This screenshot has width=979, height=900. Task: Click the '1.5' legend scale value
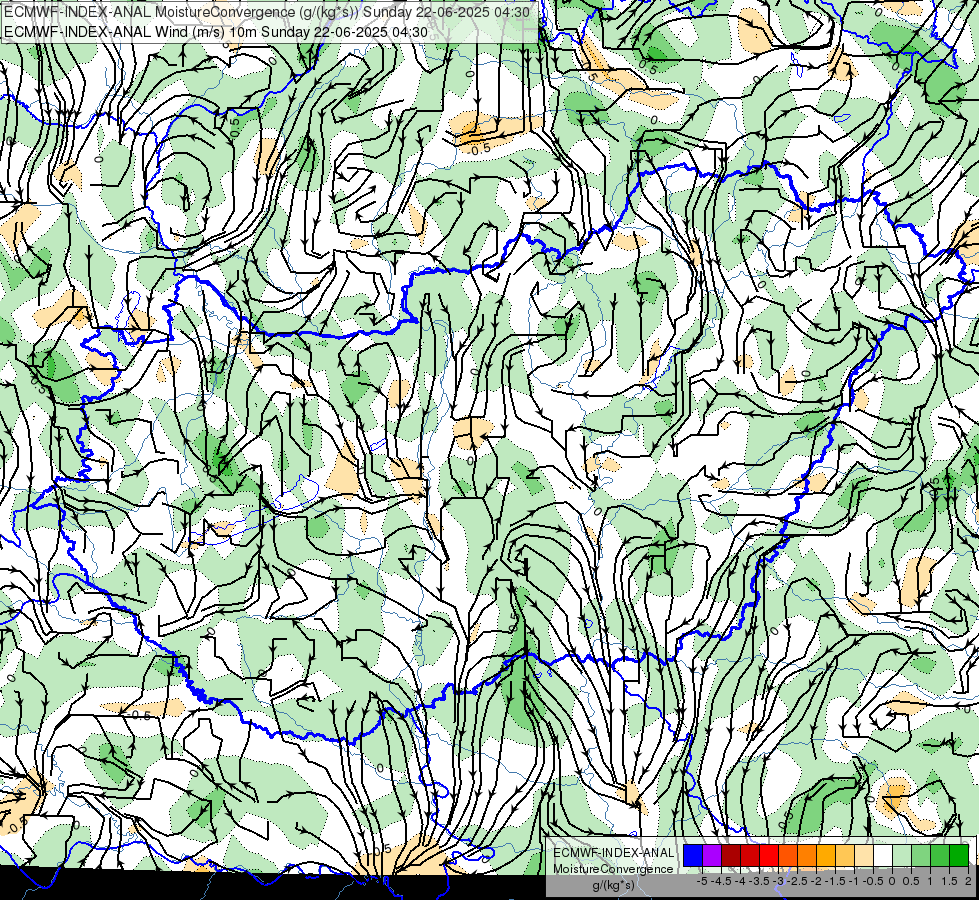point(948,881)
